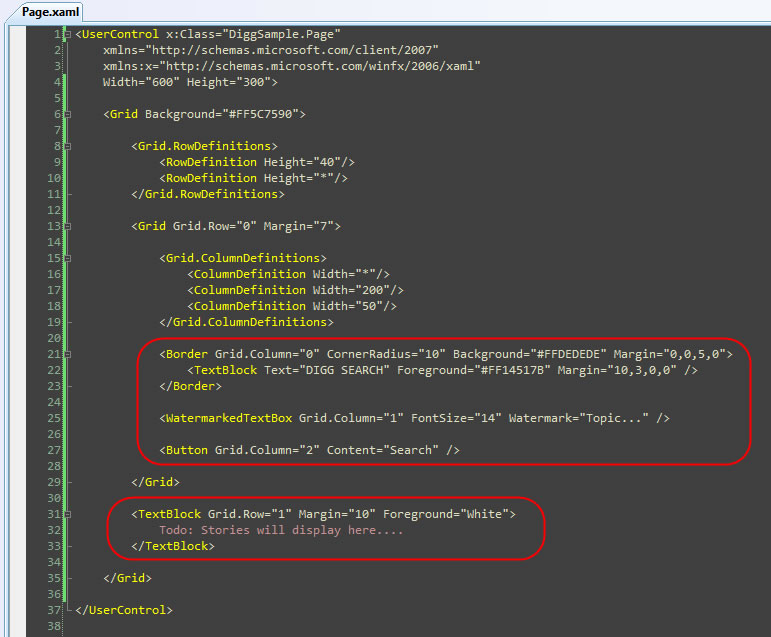Click the Margin="10,3,0,0" attribute

617,370
